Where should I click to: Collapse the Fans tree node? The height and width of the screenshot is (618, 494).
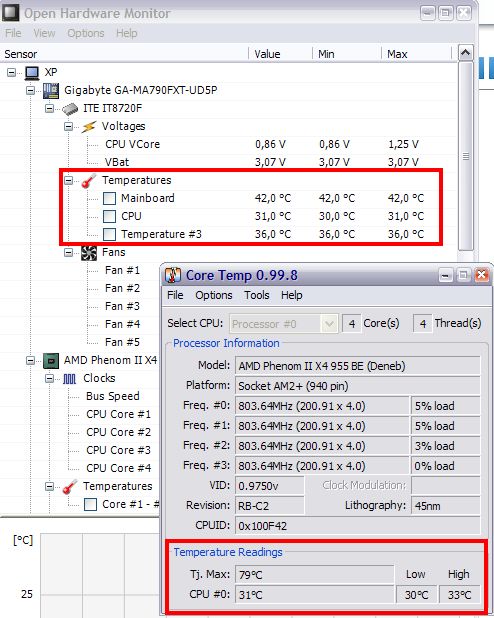pos(69,252)
